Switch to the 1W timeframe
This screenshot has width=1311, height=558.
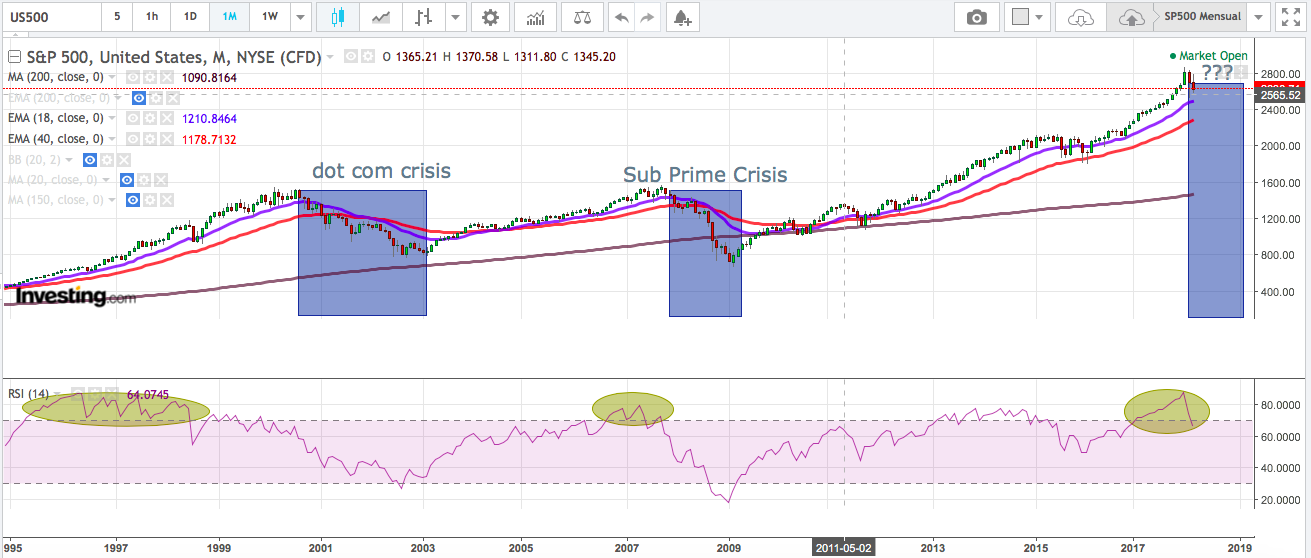click(269, 17)
